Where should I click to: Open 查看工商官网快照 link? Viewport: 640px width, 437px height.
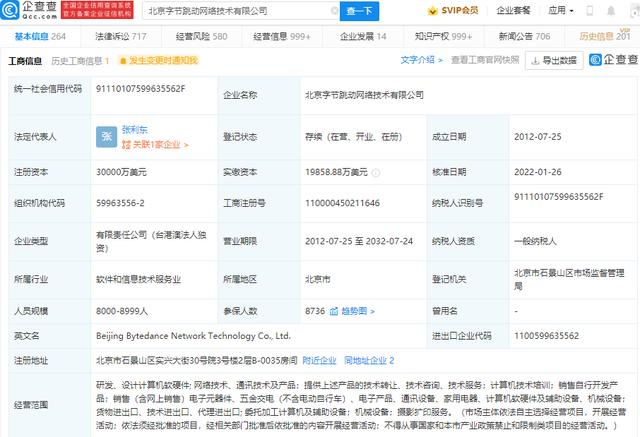(x=485, y=60)
